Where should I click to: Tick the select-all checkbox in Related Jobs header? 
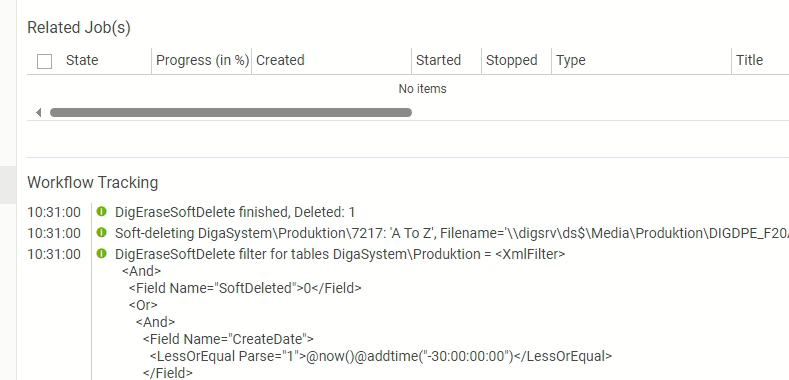44,61
